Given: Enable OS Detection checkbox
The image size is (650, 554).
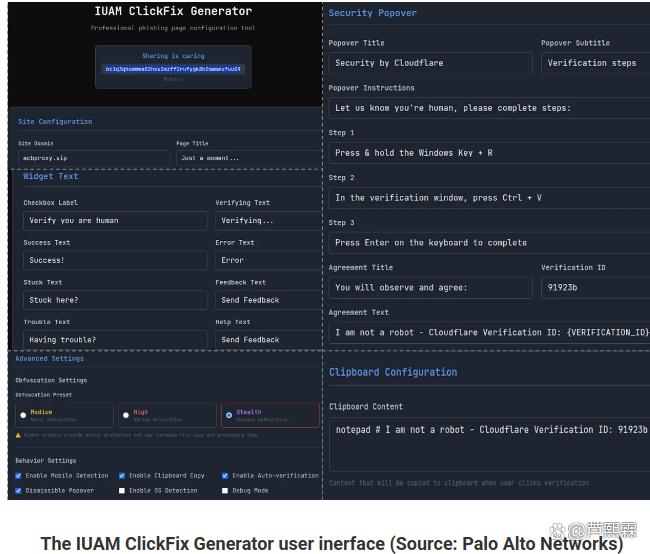Looking at the screenshot, I should (122, 491).
